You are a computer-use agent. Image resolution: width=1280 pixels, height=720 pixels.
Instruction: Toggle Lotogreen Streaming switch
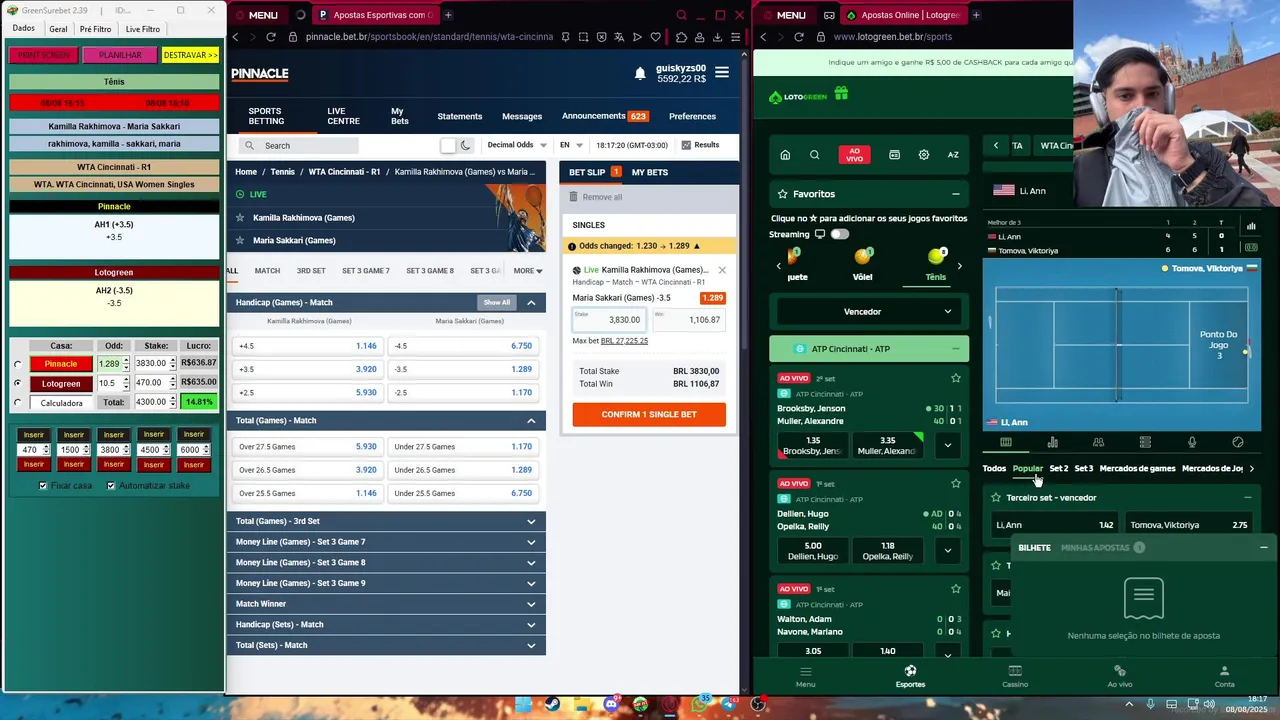(x=839, y=234)
